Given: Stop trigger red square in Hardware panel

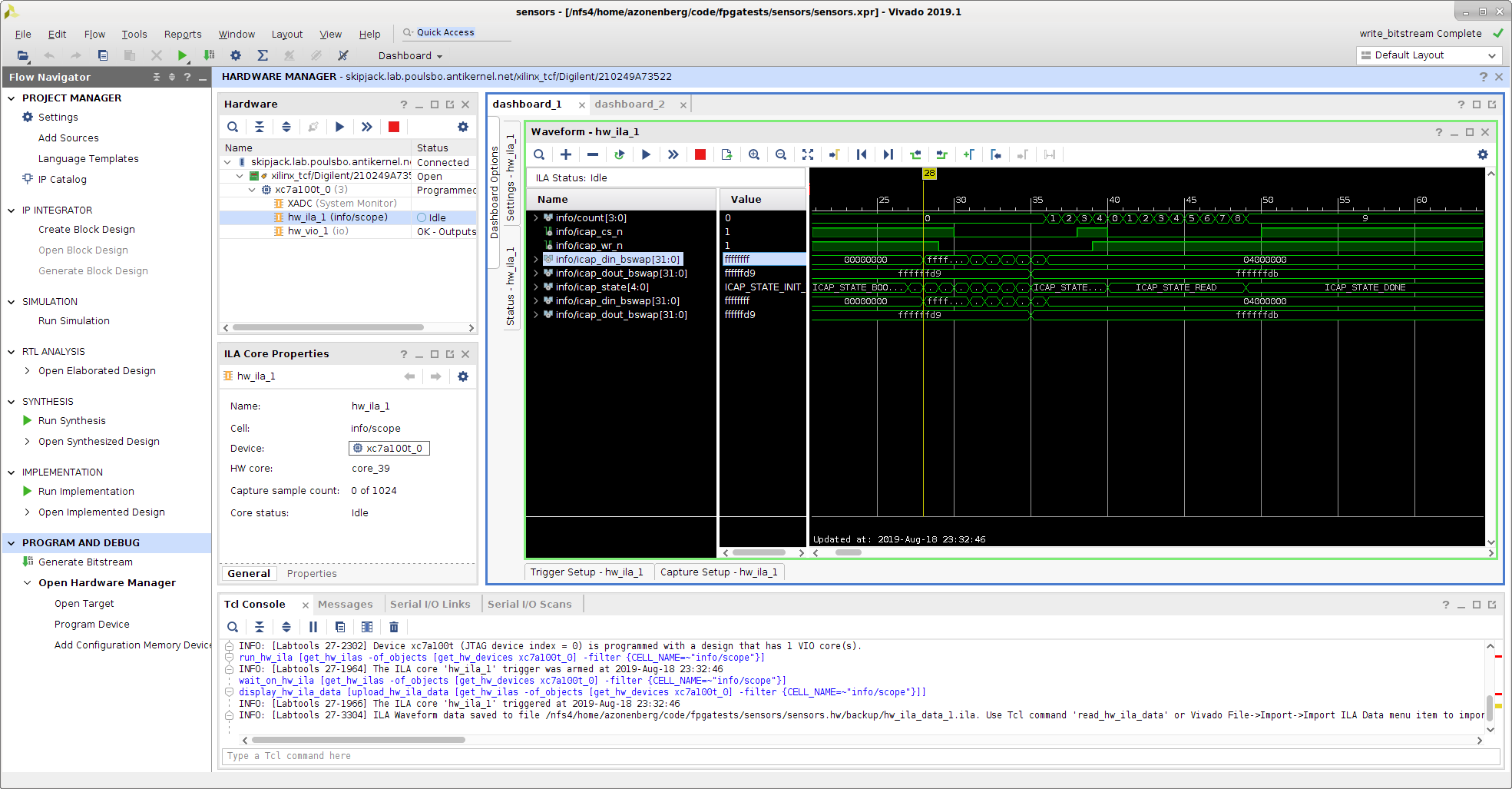Looking at the screenshot, I should pos(394,127).
